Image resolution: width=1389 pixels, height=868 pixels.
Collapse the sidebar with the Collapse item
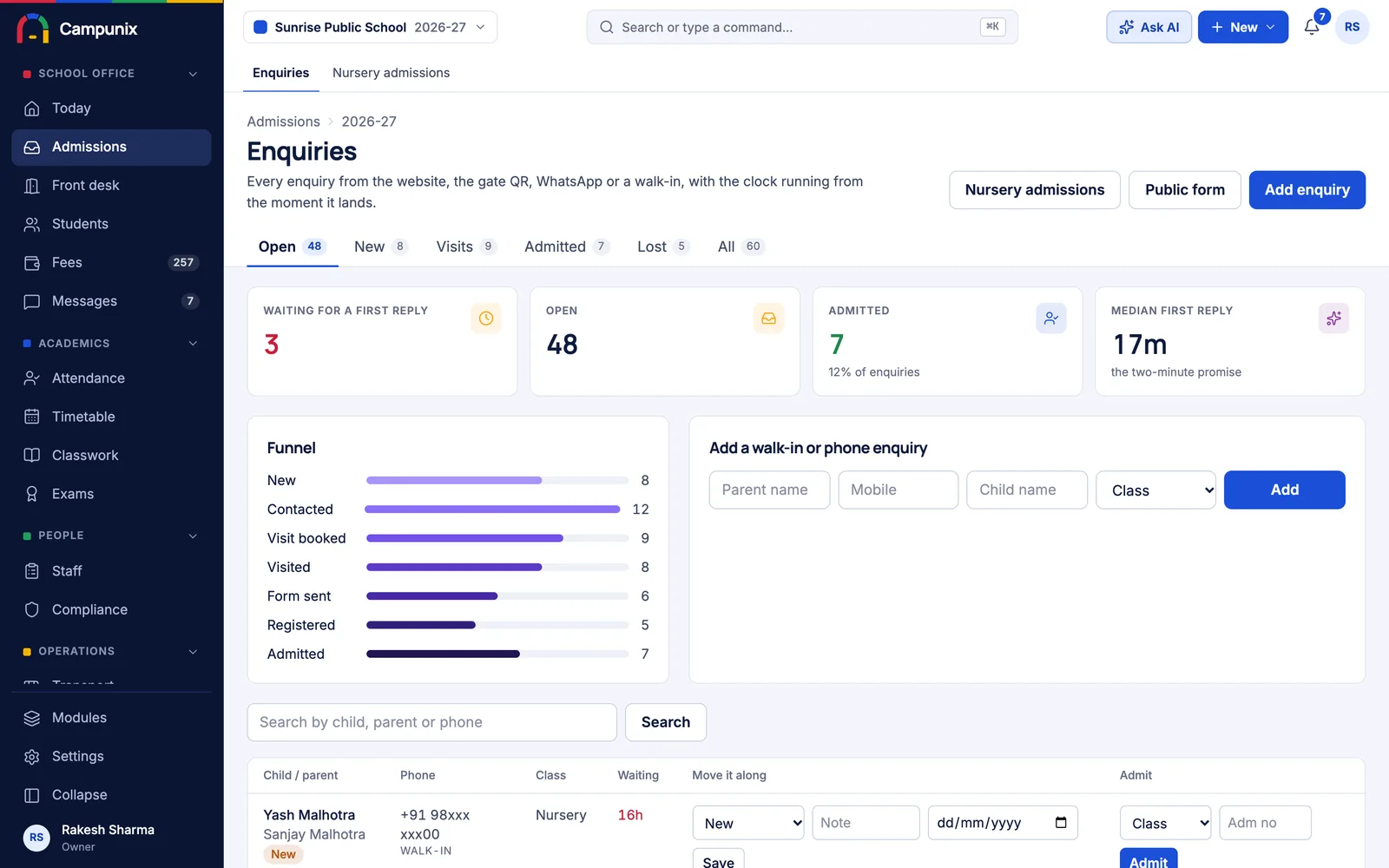click(x=111, y=795)
